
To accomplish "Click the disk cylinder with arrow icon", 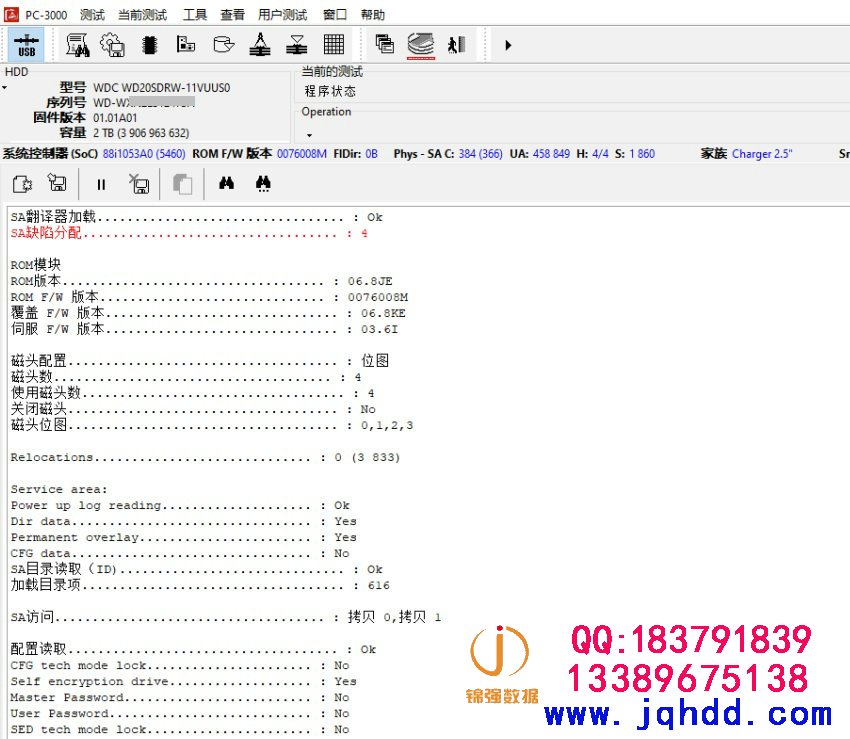I will pos(223,44).
